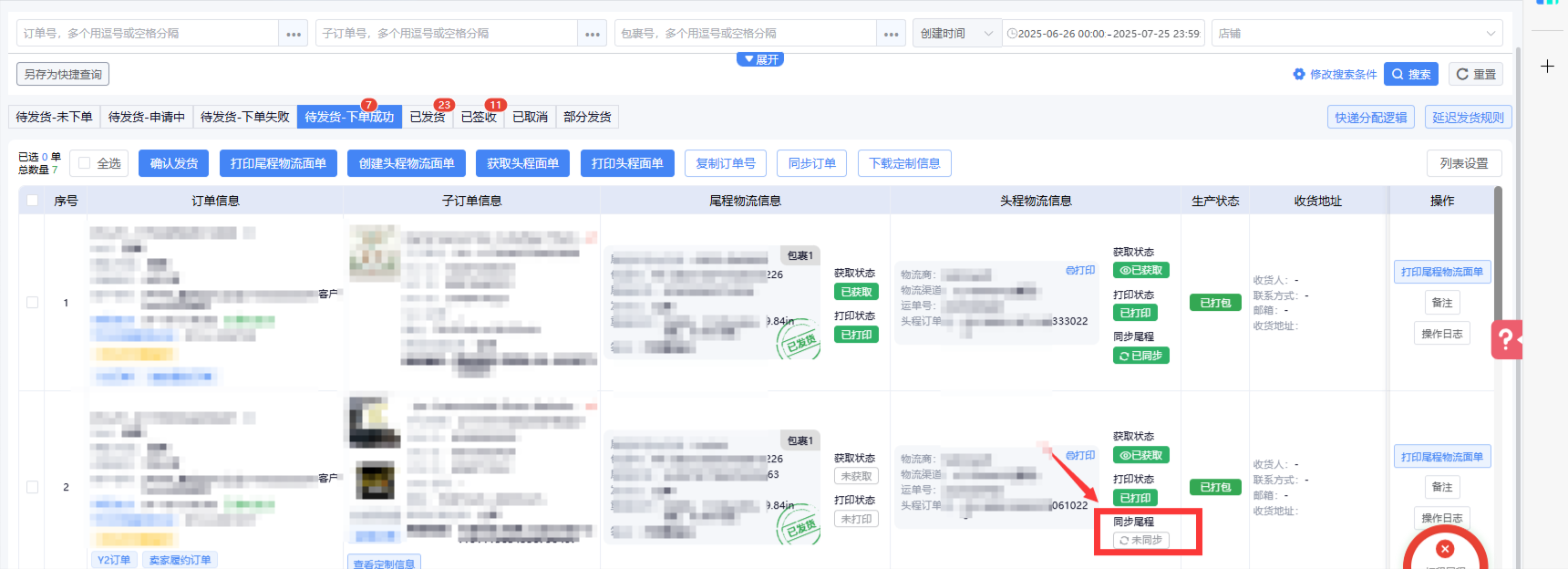
Task: Open 延迟发货规则 button
Action: 1468,117
